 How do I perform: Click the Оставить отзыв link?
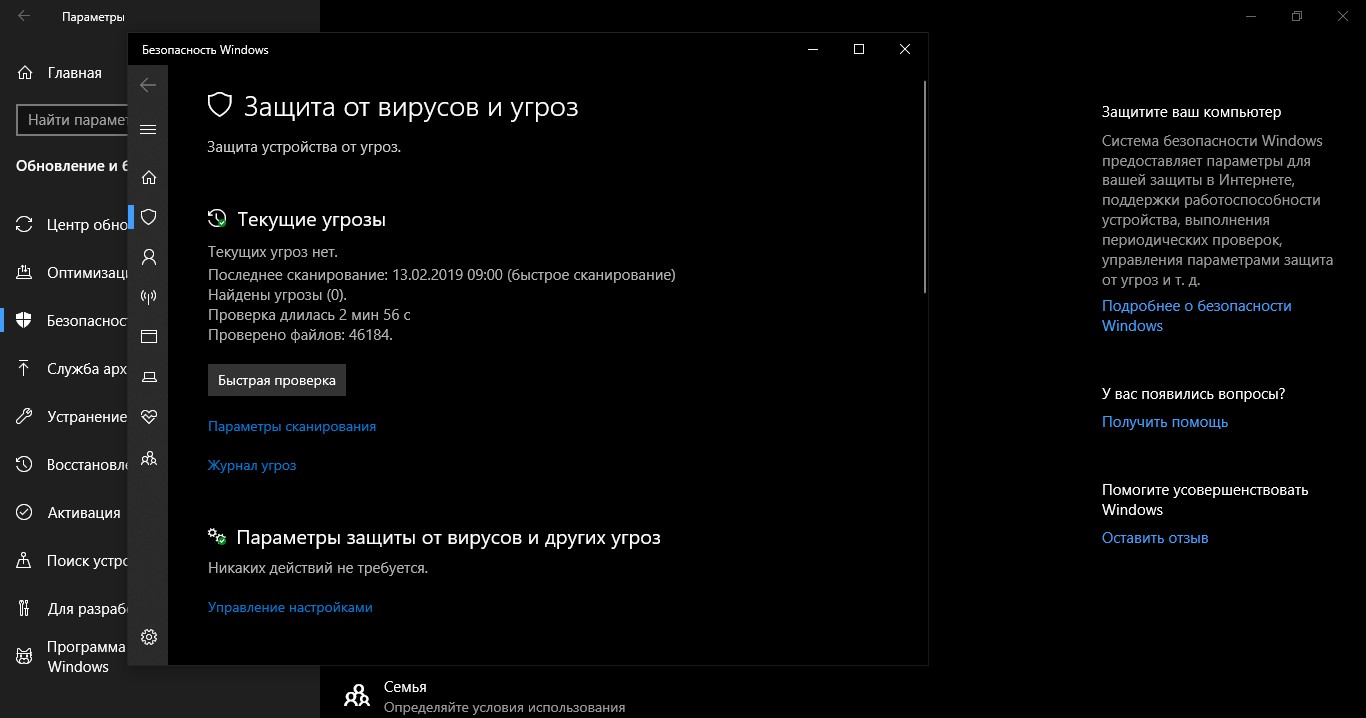click(x=1155, y=538)
